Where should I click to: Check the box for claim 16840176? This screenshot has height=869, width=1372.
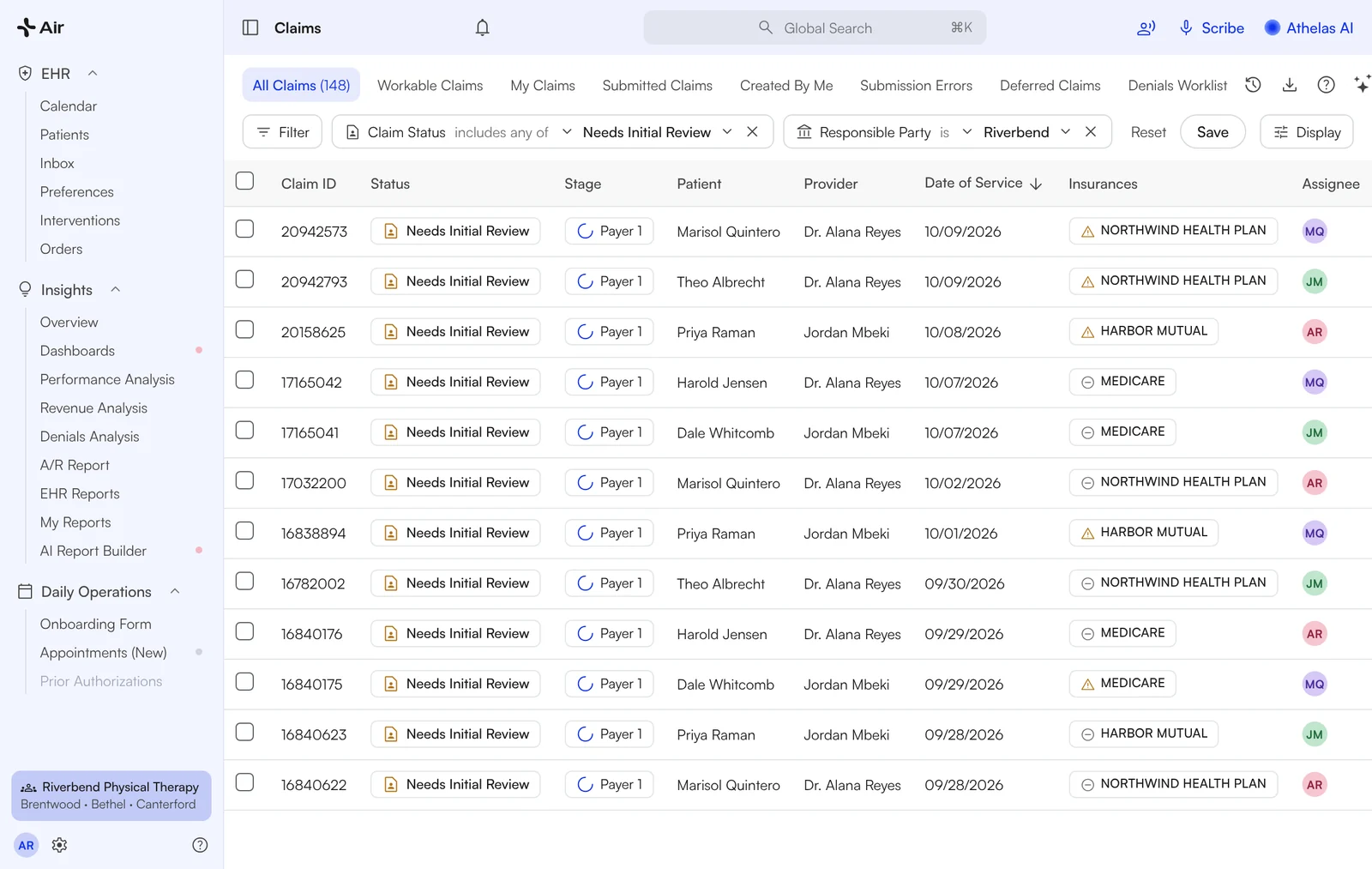click(x=244, y=631)
